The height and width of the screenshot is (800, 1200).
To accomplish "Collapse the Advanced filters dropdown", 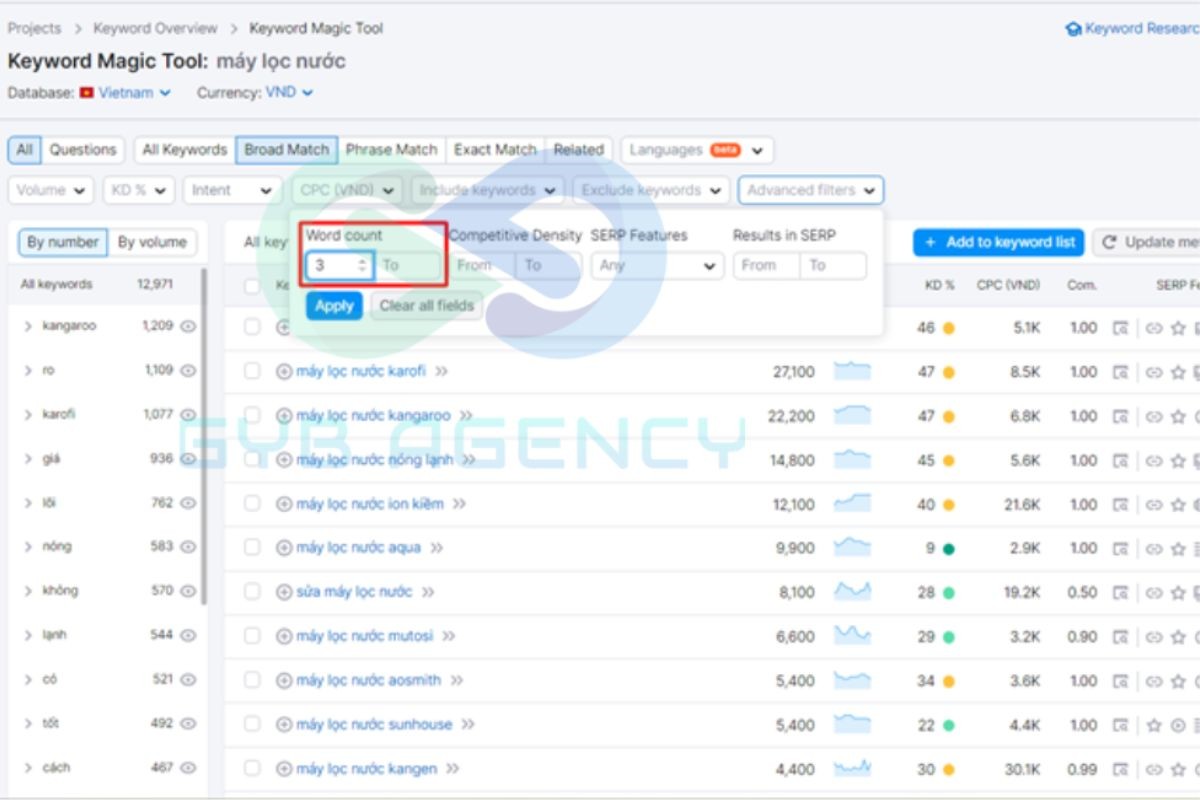I will coord(811,190).
